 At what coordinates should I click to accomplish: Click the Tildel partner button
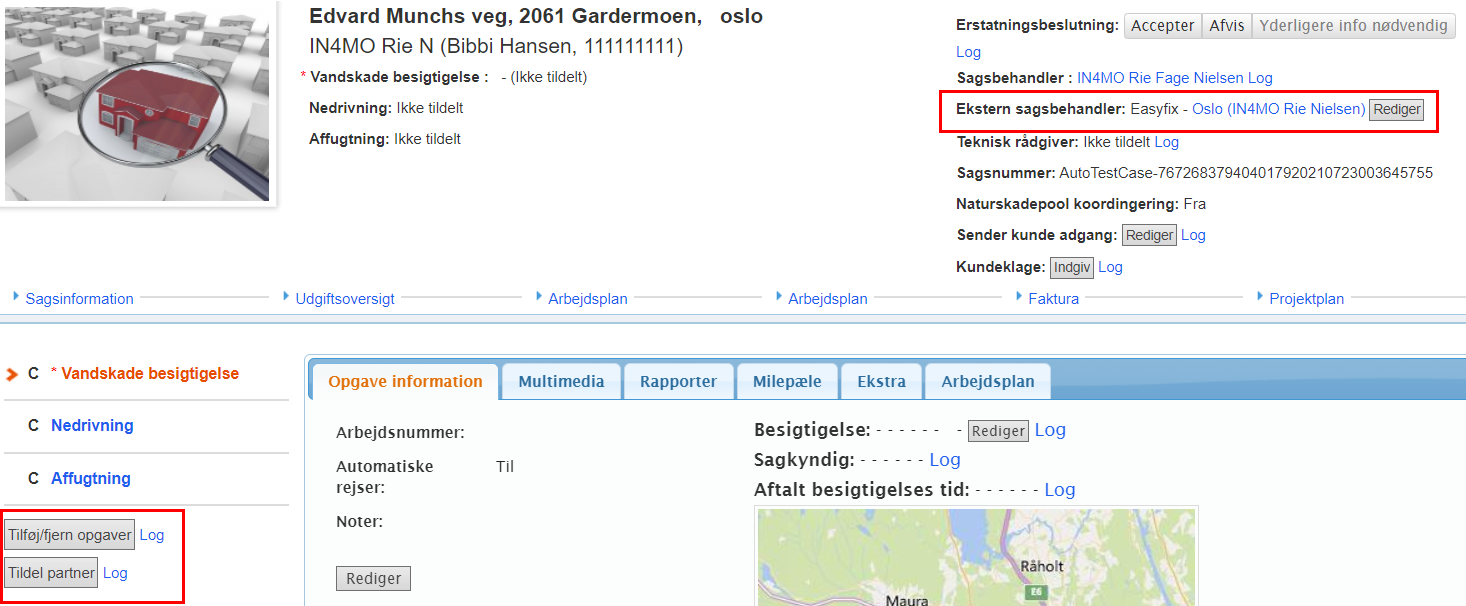pos(51,573)
